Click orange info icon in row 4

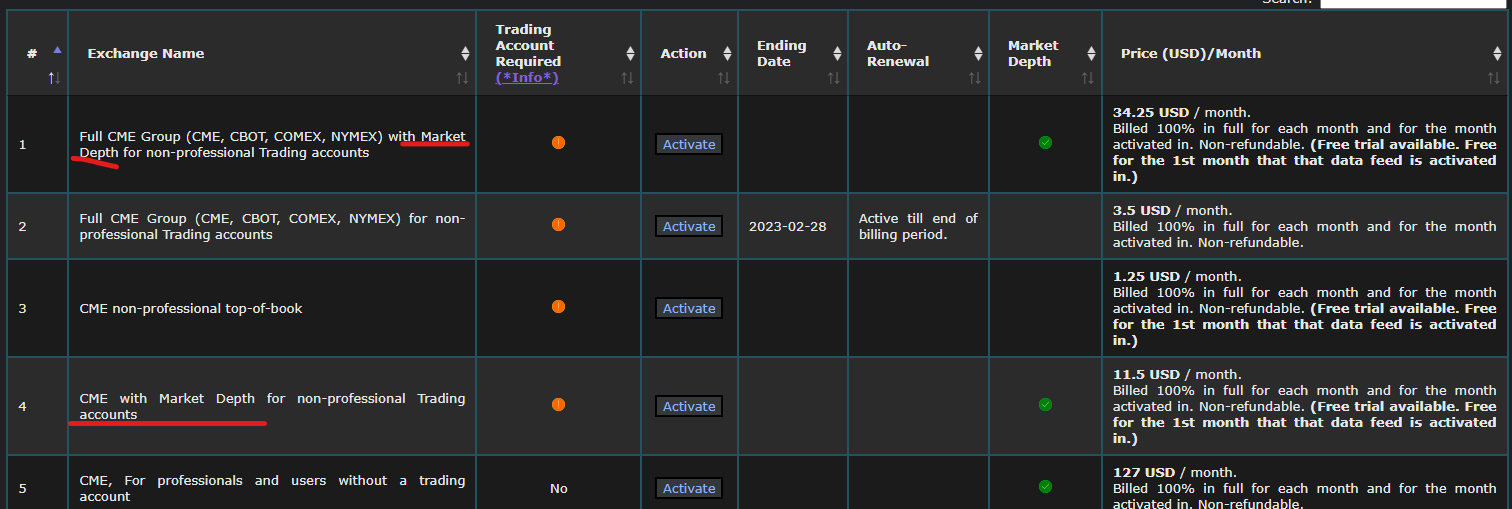[x=558, y=404]
